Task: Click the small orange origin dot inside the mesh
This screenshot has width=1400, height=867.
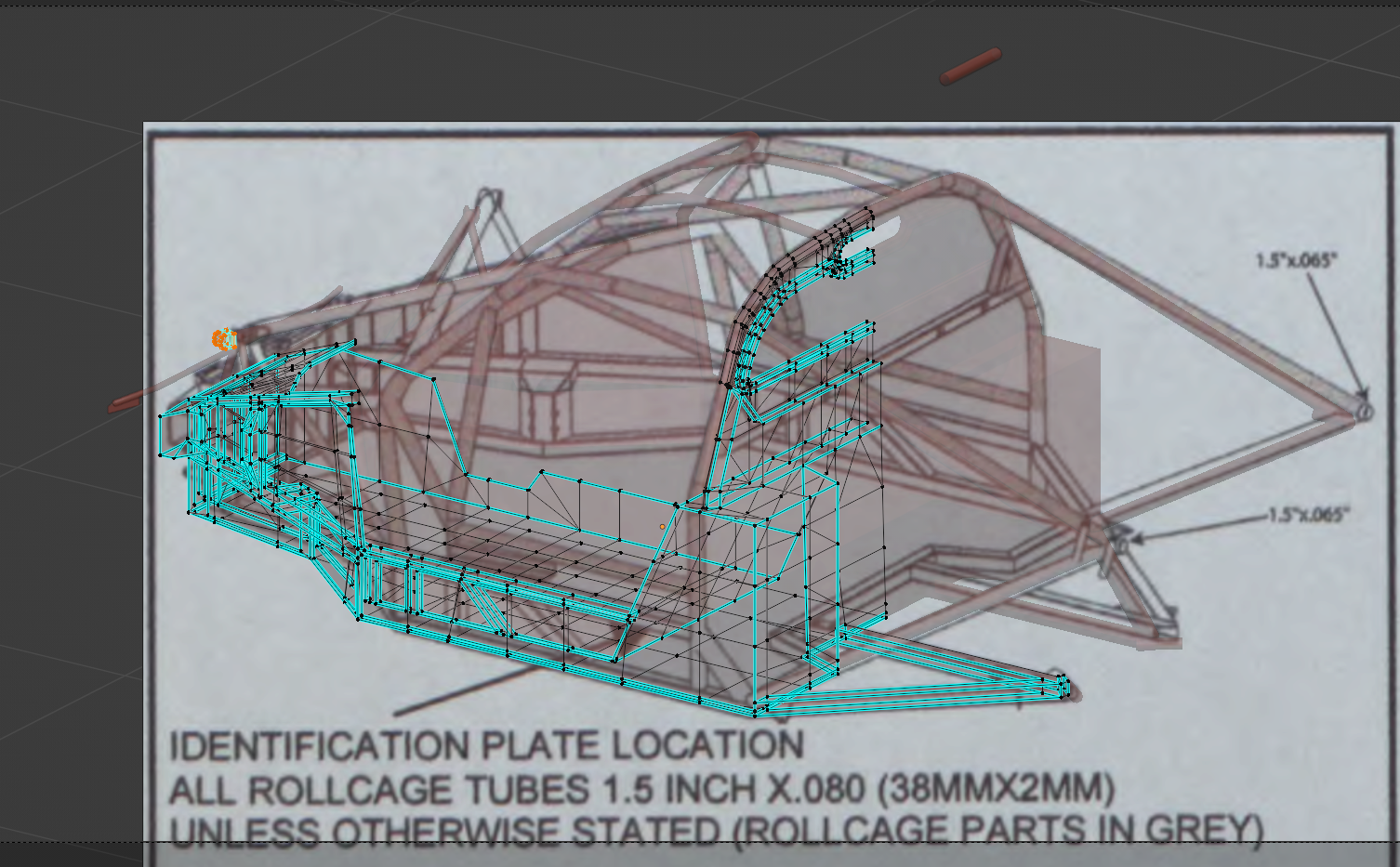Action: point(663,527)
